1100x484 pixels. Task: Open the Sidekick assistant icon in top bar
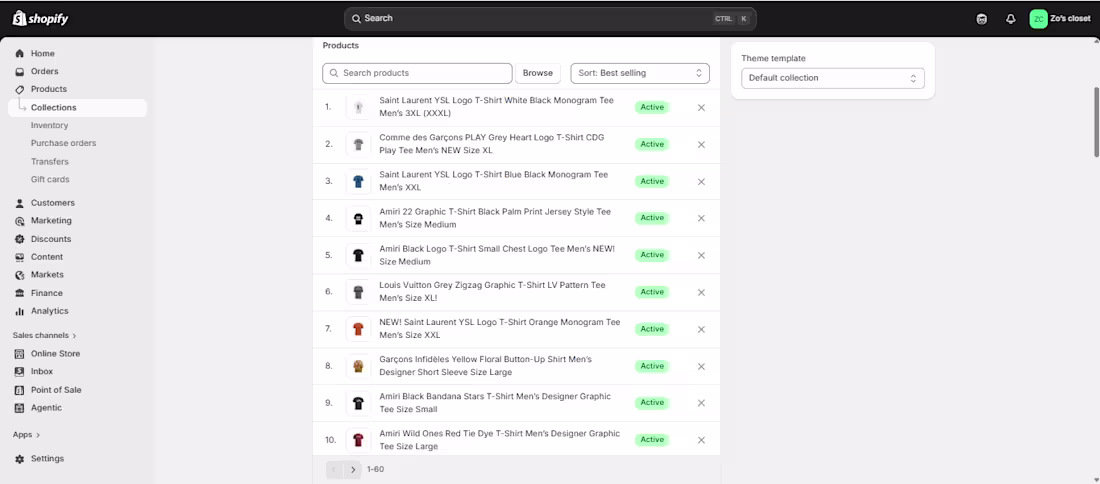(x=981, y=19)
